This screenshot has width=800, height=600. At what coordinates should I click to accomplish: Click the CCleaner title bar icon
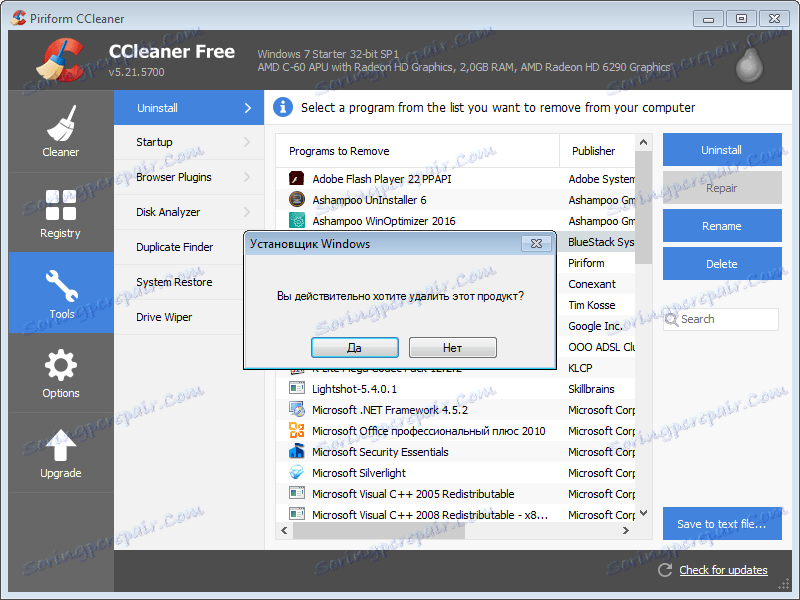[18, 18]
